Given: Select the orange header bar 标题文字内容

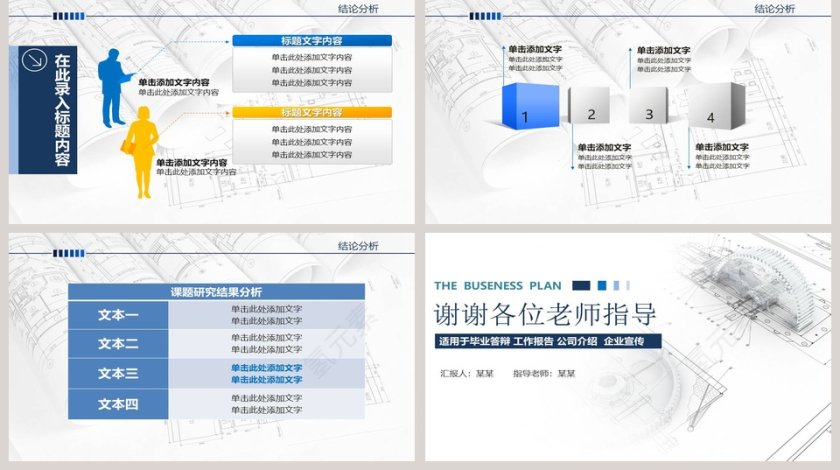Looking at the screenshot, I should (312, 112).
